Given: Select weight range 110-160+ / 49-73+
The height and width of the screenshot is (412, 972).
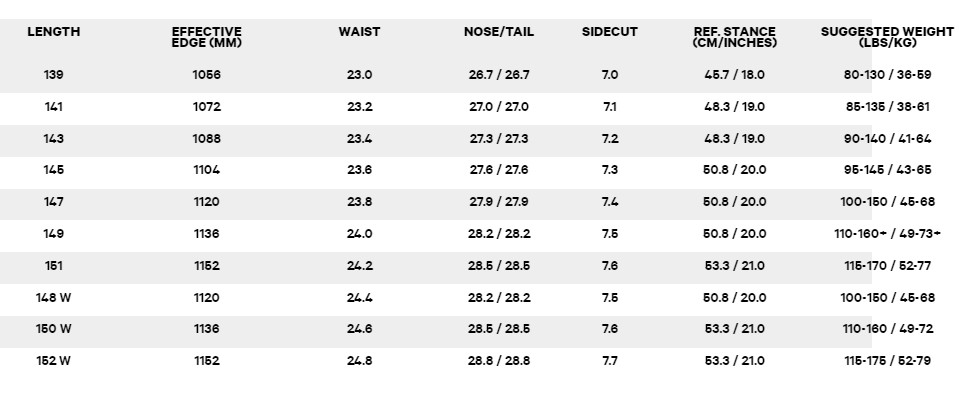Looking at the screenshot, I should point(887,234).
